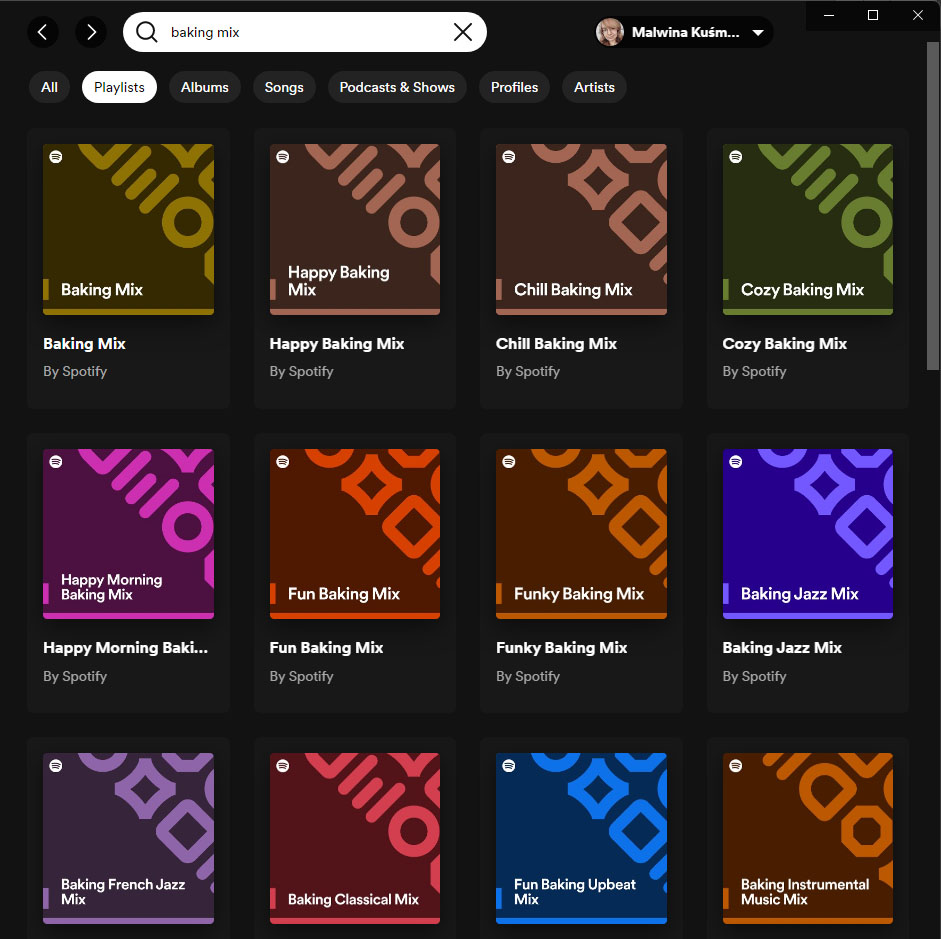Viewport: 941px width, 939px height.
Task: Open Cozy Baking Mix playlist cover
Action: [x=808, y=229]
